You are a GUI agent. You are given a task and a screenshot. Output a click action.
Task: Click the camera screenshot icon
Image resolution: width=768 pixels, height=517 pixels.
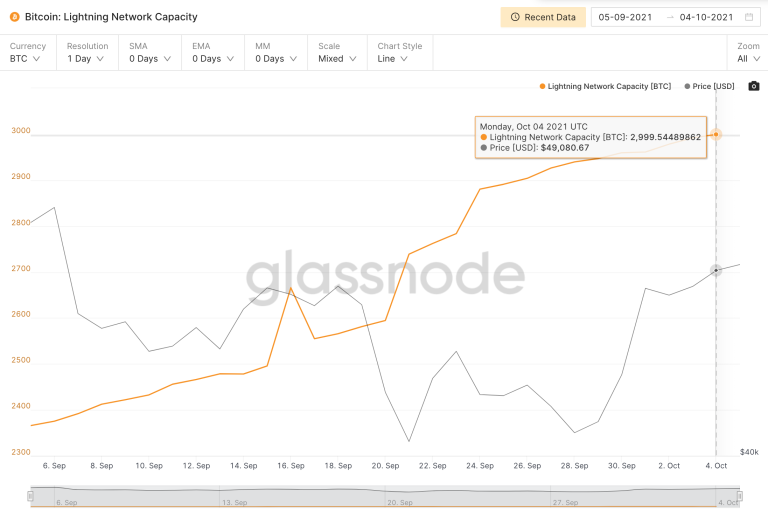754,86
